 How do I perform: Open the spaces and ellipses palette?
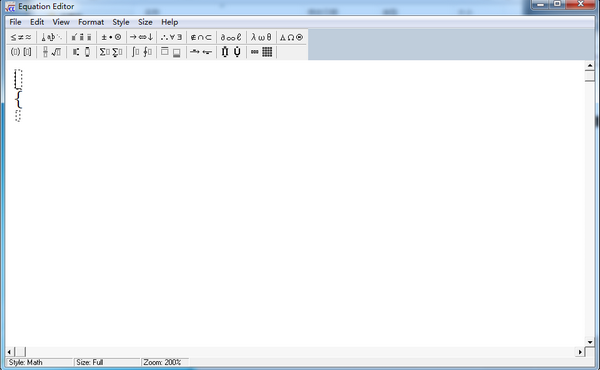tap(51, 37)
